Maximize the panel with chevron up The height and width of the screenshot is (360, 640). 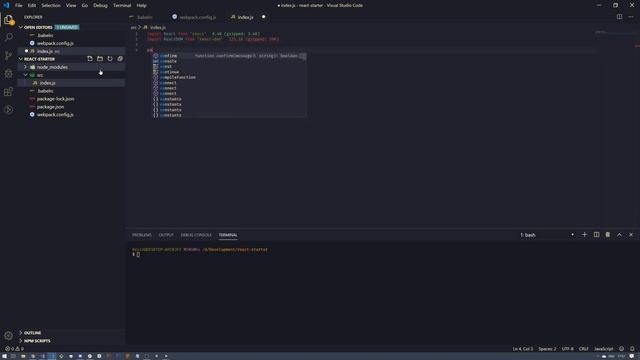point(620,235)
